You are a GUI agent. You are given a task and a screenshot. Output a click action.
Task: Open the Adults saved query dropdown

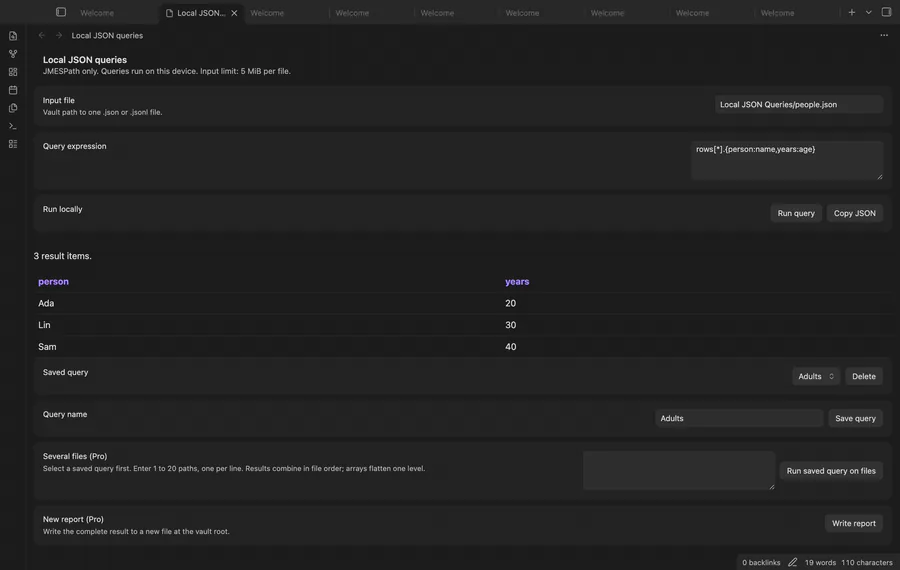pos(816,377)
